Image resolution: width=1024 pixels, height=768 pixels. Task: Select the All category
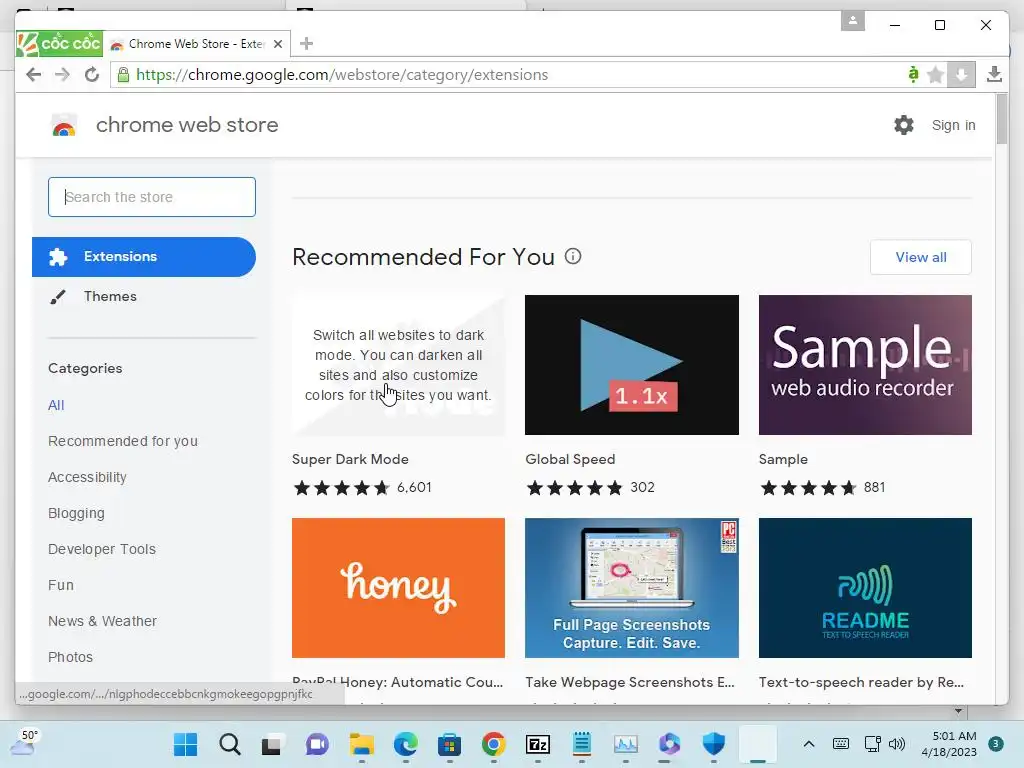(x=56, y=405)
